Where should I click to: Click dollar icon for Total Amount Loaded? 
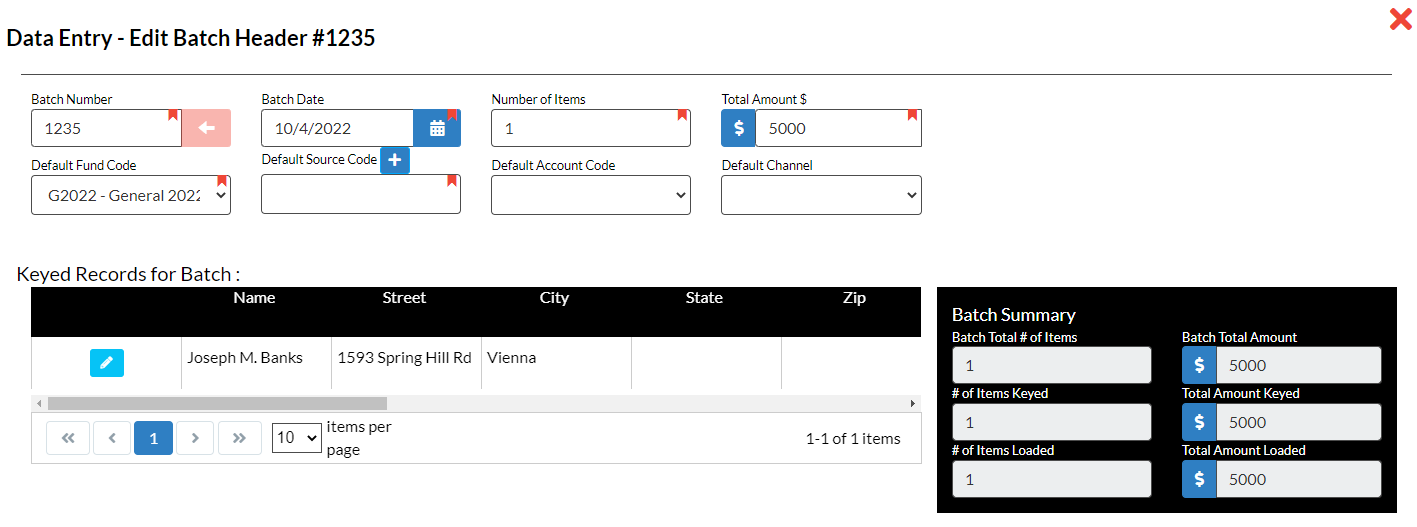[1199, 479]
